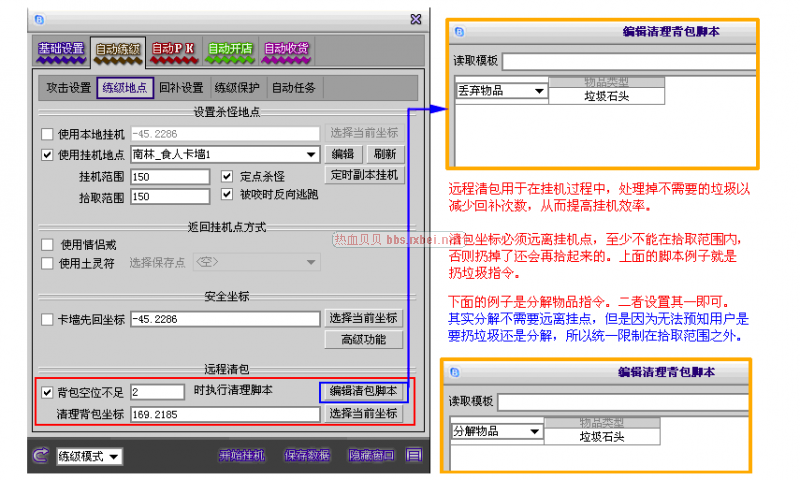Enable the 使用本地挂机 checkbox
This screenshot has width=800, height=480.
tap(47, 134)
